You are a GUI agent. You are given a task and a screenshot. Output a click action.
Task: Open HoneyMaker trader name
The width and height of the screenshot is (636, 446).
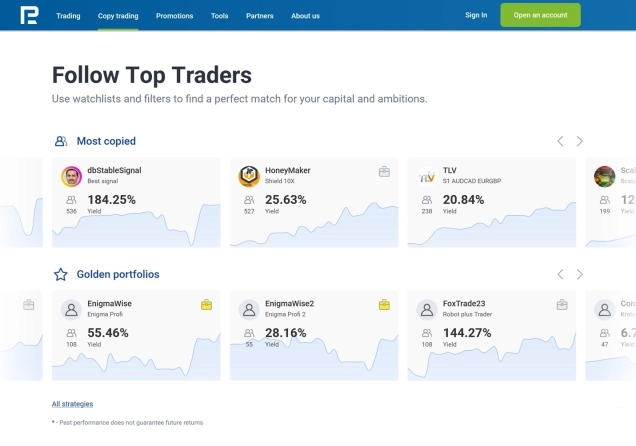[288, 170]
